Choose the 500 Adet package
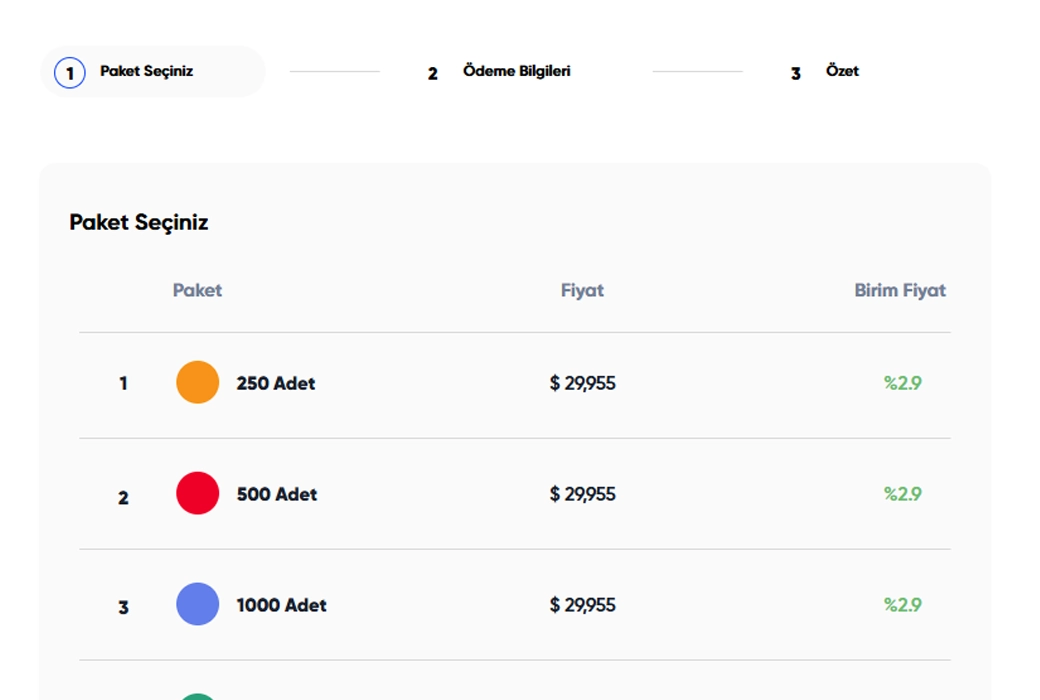Image resolution: width=1040 pixels, height=700 pixels. click(276, 494)
